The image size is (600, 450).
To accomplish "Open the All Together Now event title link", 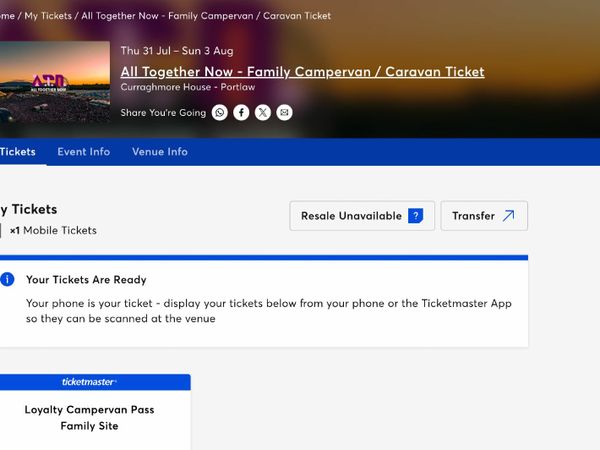I will coord(302,72).
